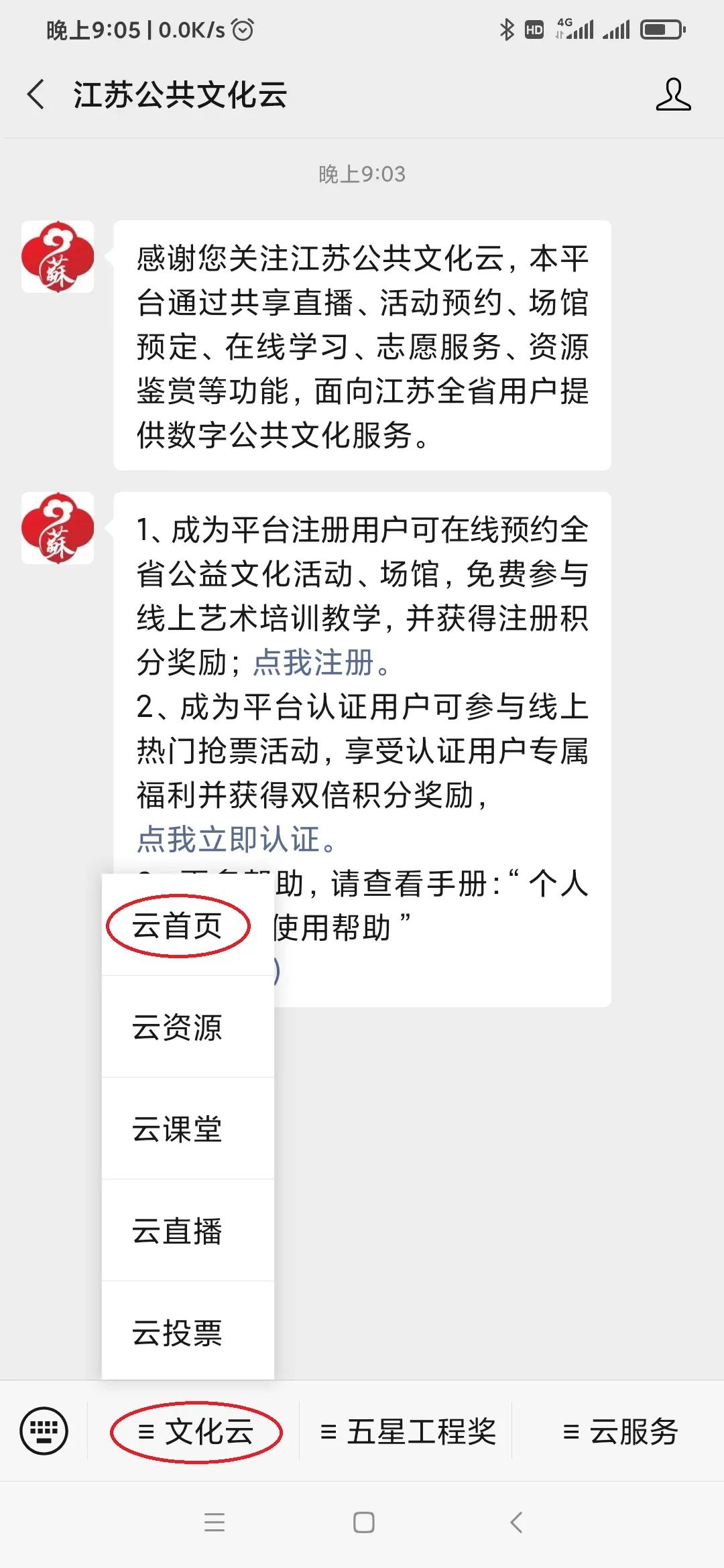Expand the 云服务 bottom menu
Screen dimensions: 724x1568
coord(619,1431)
